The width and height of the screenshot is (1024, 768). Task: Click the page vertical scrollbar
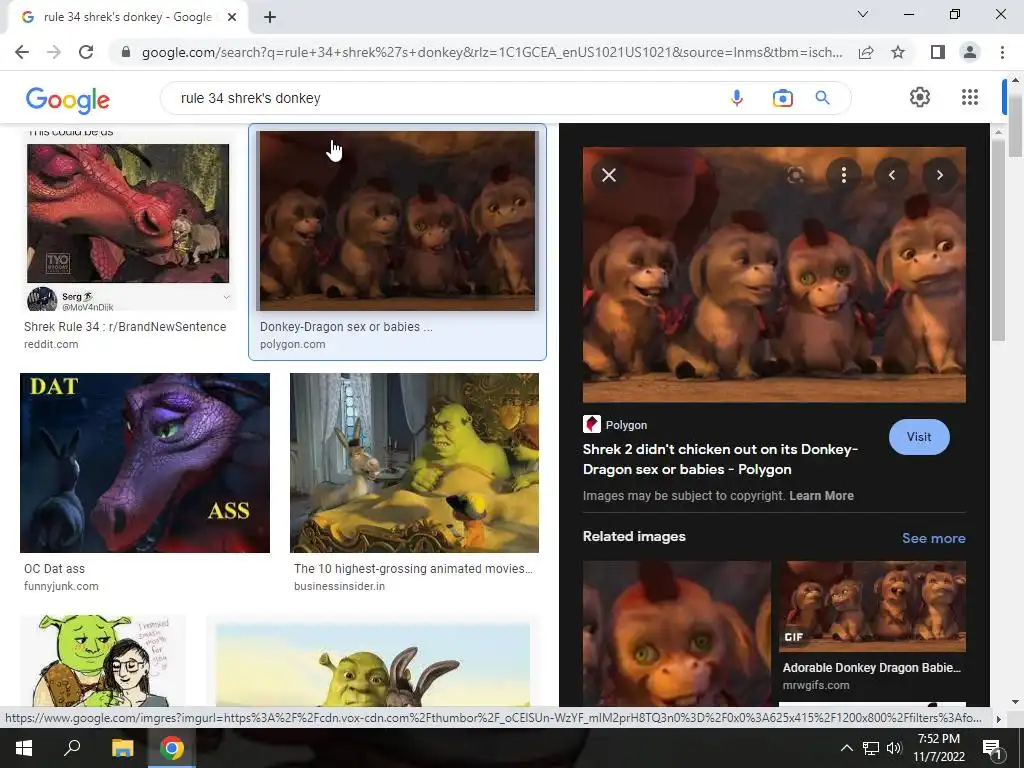point(1015,127)
